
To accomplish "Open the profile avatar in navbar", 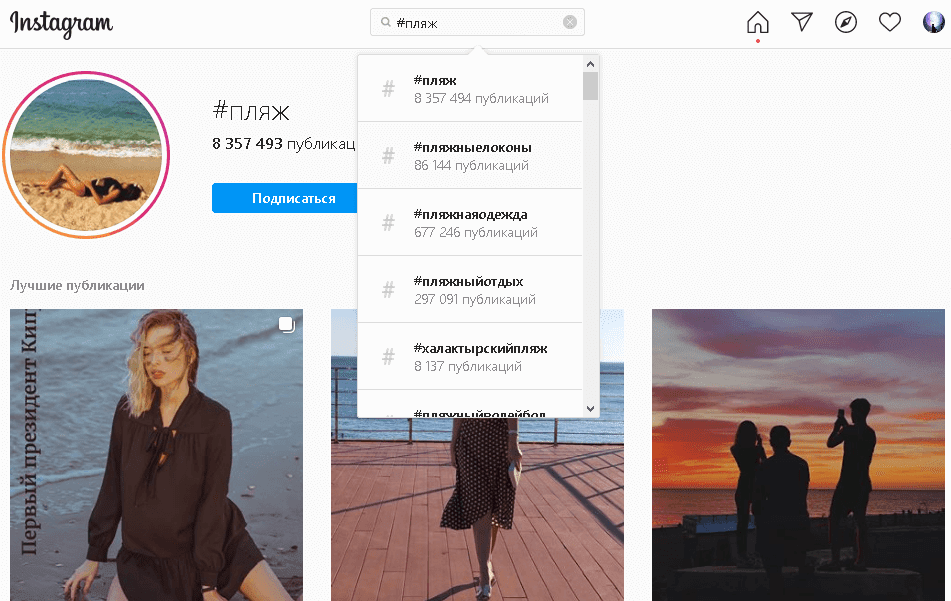I will coord(933,22).
